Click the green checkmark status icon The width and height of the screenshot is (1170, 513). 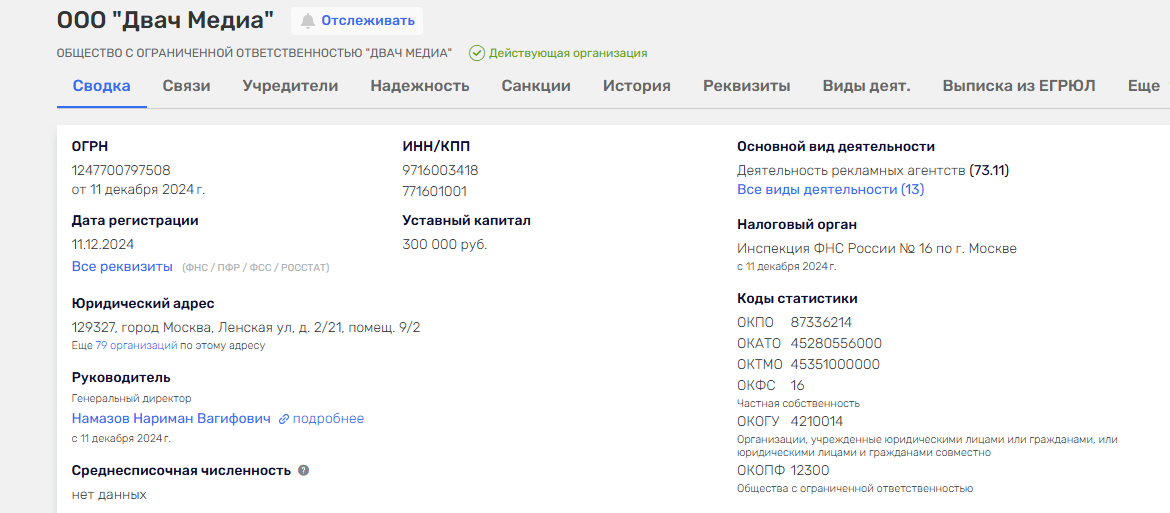point(477,53)
